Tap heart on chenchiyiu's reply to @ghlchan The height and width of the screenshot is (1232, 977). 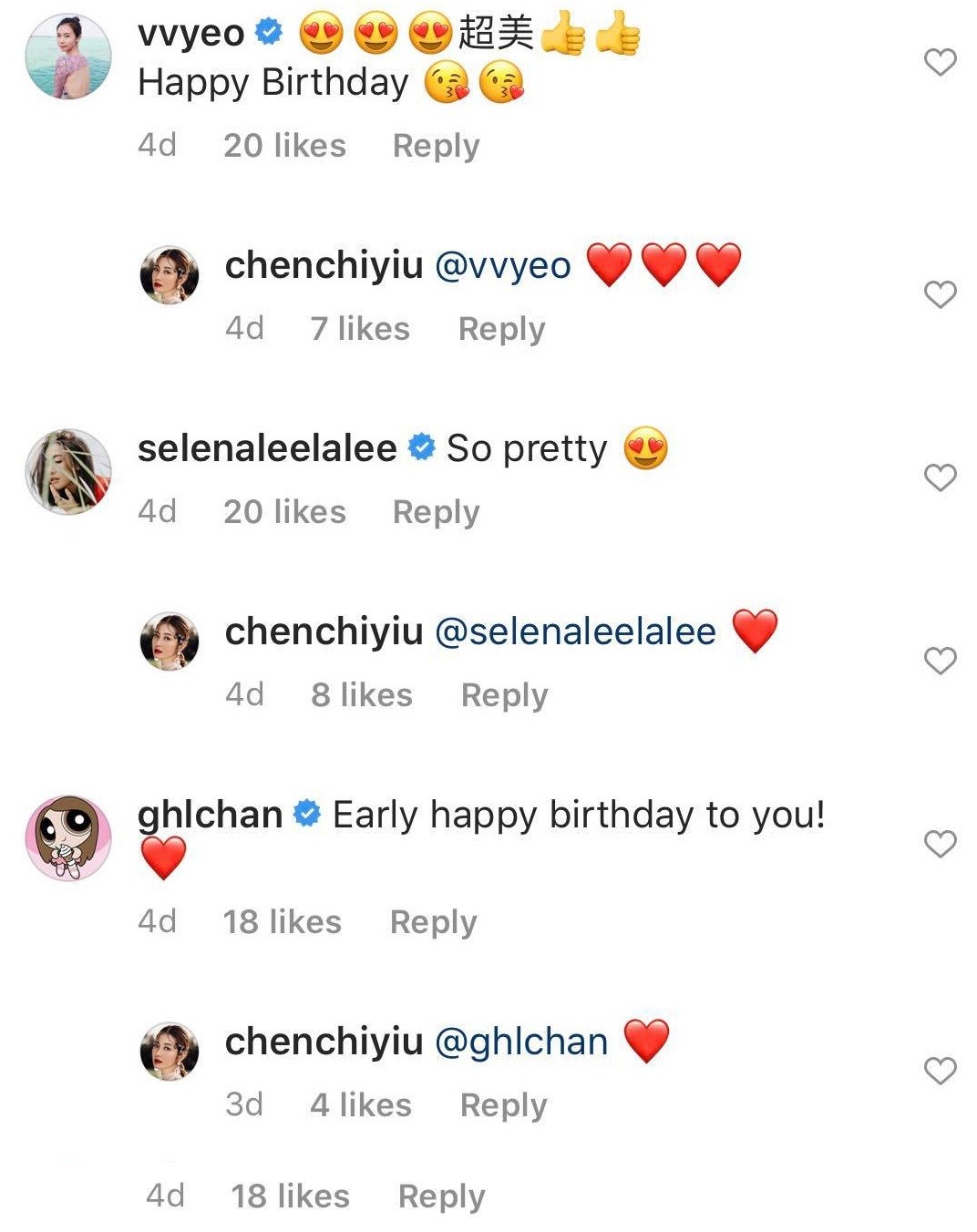click(x=940, y=1071)
